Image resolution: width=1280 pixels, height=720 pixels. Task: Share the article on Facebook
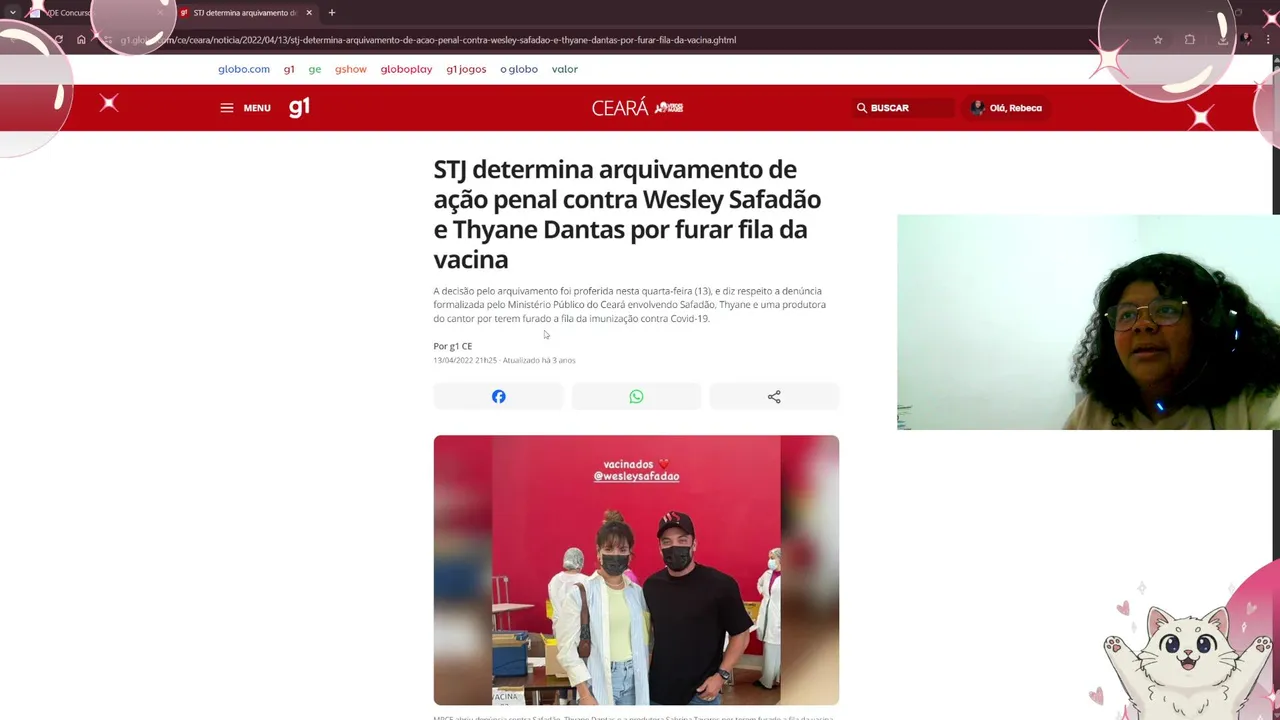tap(498, 397)
